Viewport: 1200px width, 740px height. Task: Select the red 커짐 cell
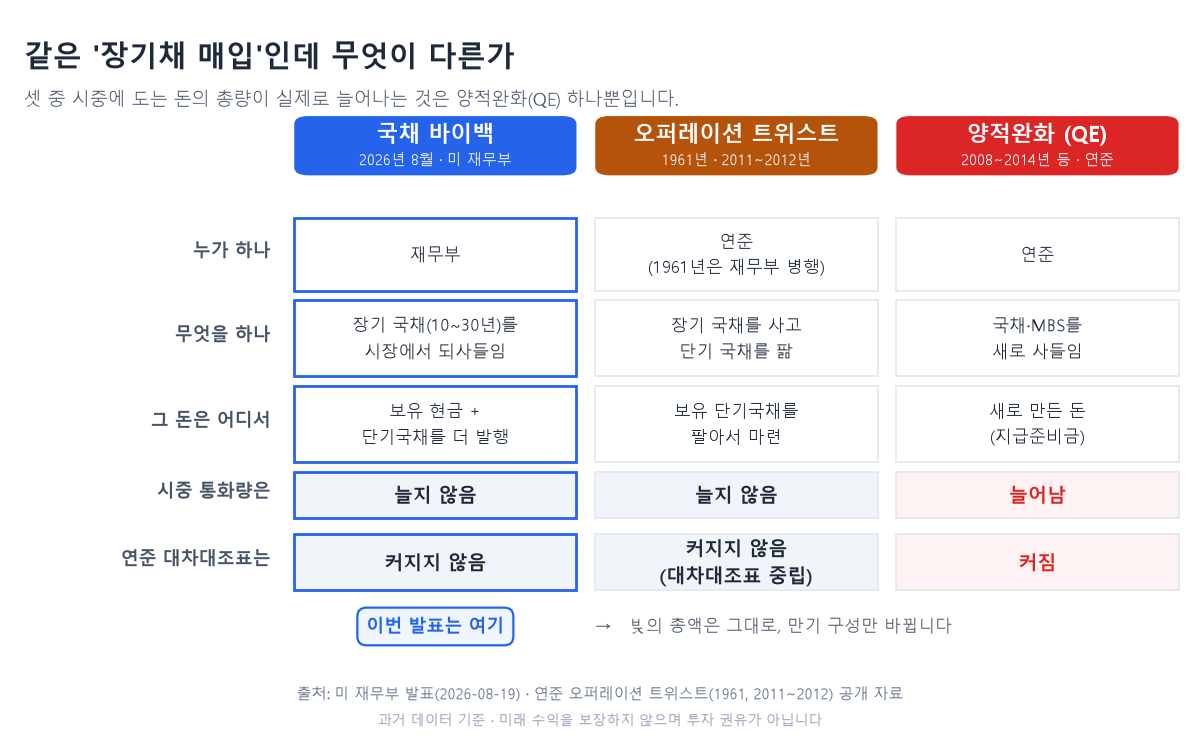pyautogui.click(x=1037, y=562)
